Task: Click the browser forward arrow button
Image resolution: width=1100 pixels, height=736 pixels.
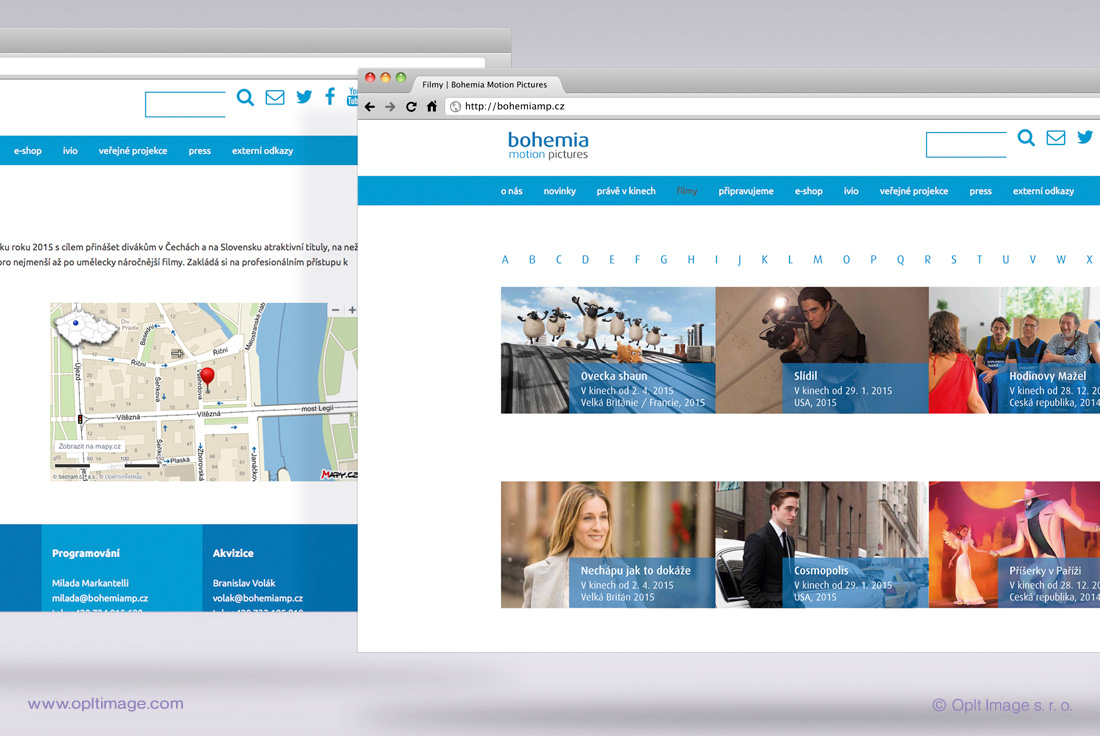Action: pos(390,107)
